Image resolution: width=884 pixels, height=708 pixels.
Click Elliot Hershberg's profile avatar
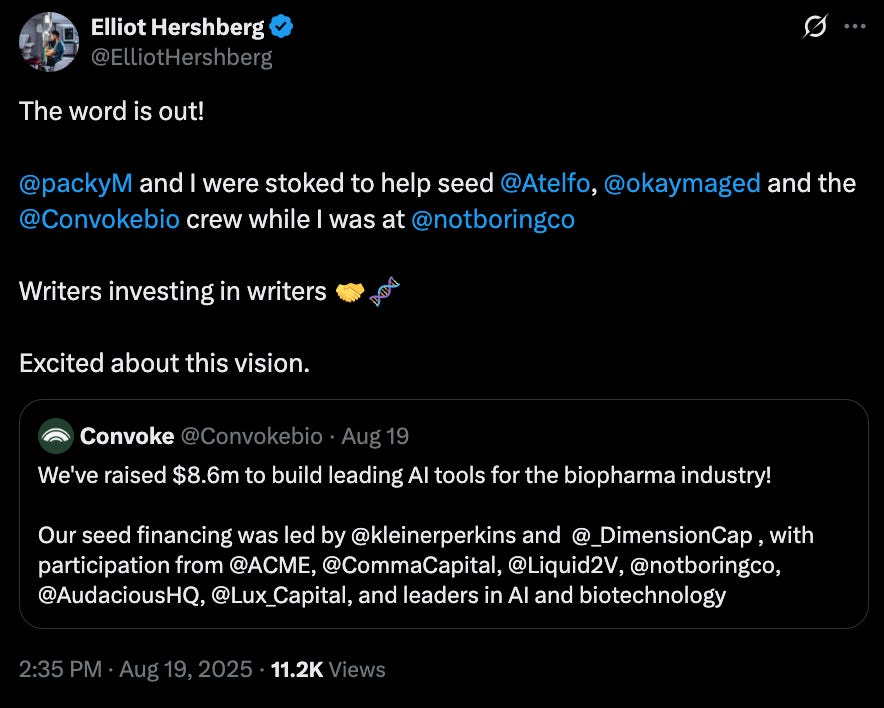pos(50,42)
